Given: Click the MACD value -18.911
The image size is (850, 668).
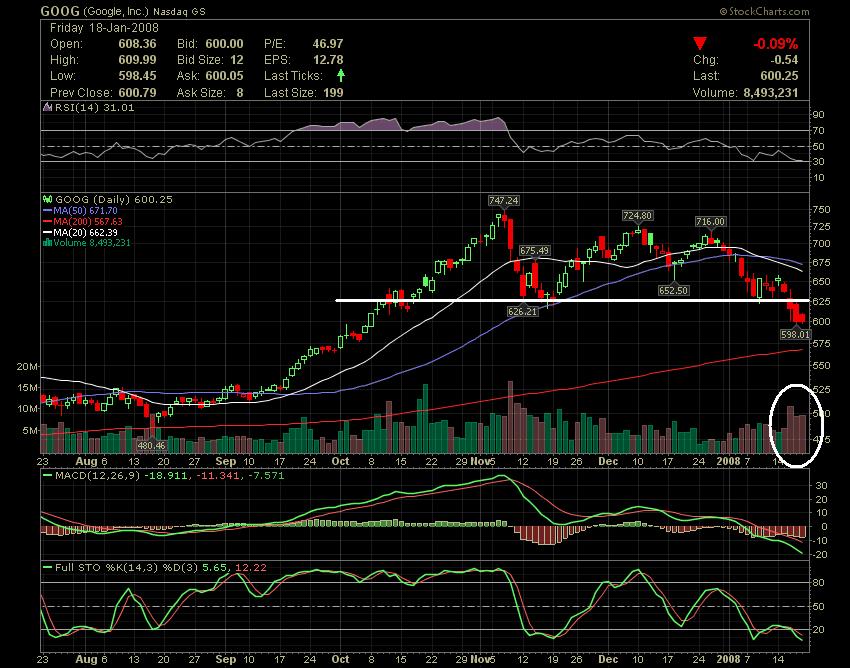Looking at the screenshot, I should click(165, 476).
